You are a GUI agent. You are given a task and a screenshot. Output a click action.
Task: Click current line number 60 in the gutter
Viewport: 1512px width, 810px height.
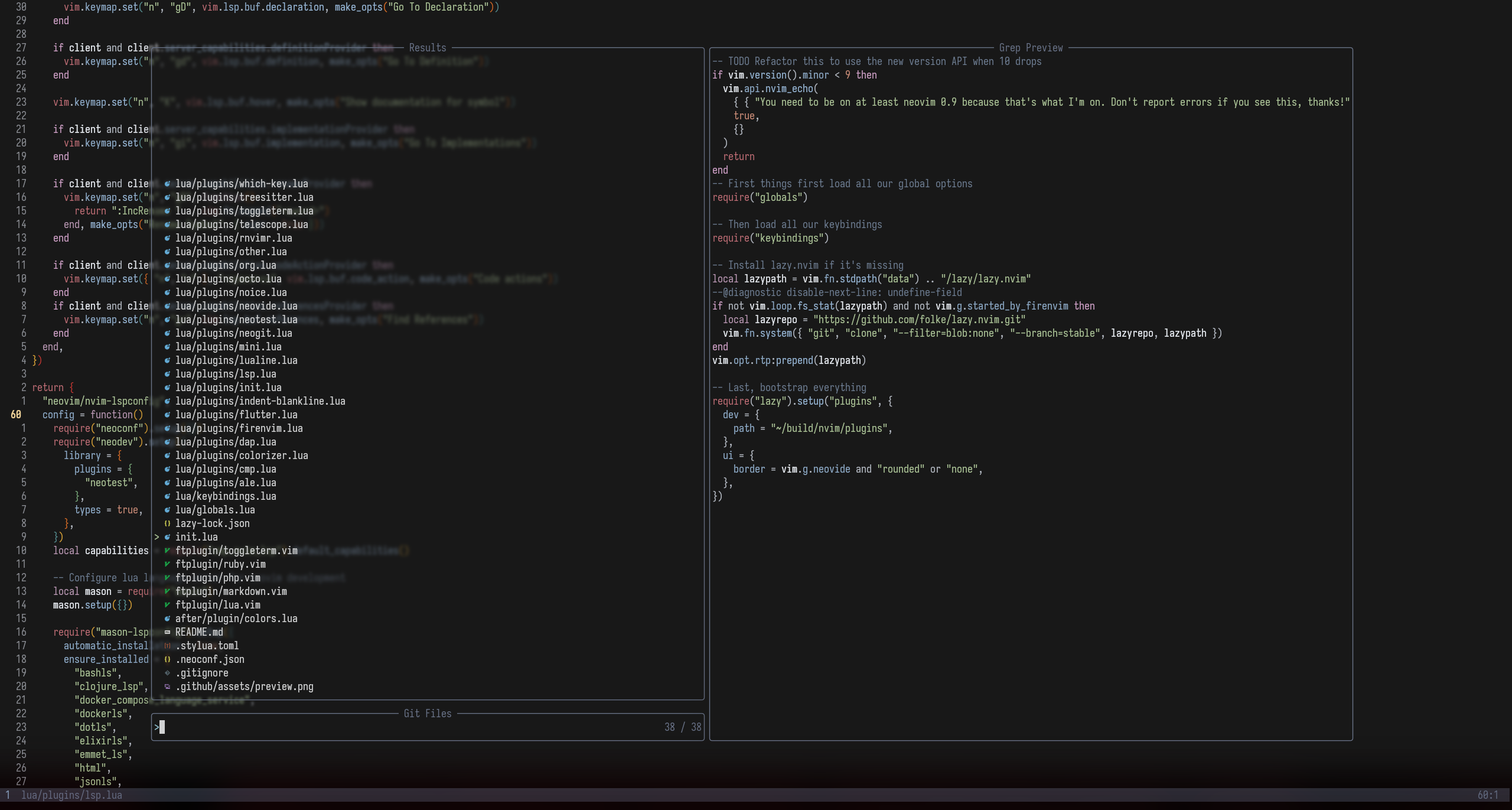click(16, 415)
